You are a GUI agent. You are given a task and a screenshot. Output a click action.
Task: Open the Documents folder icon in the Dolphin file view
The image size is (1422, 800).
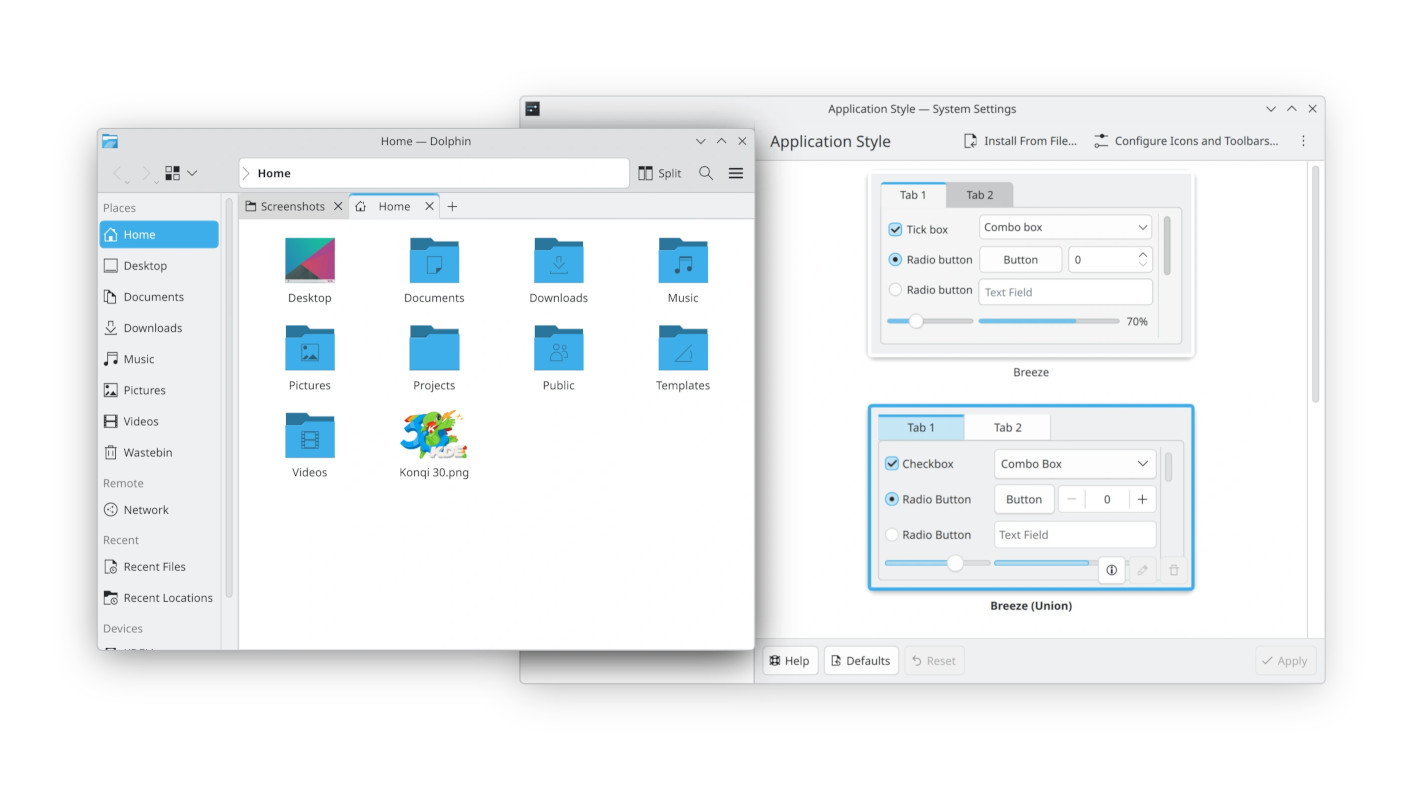tap(434, 261)
